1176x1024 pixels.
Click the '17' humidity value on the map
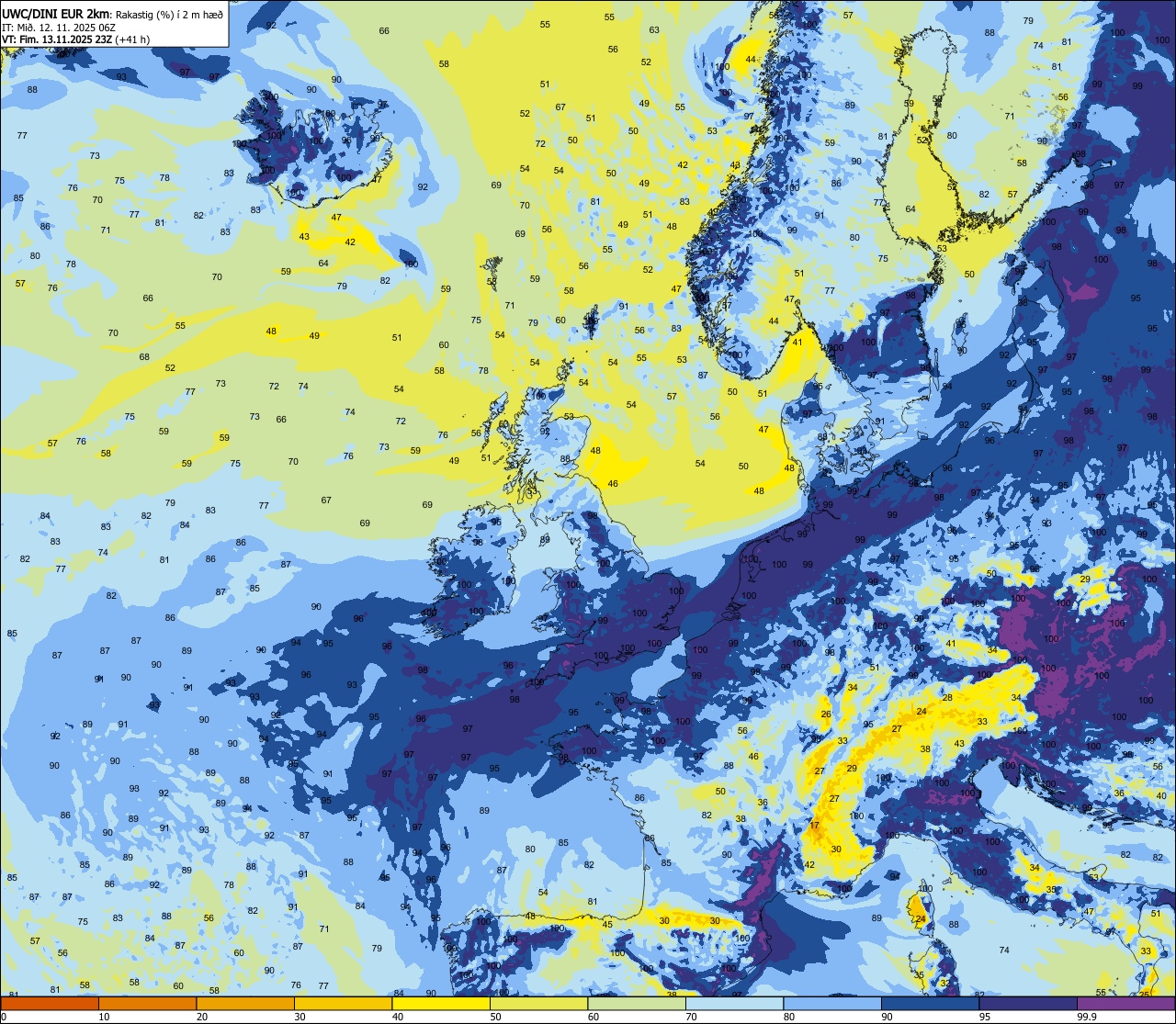tap(814, 826)
